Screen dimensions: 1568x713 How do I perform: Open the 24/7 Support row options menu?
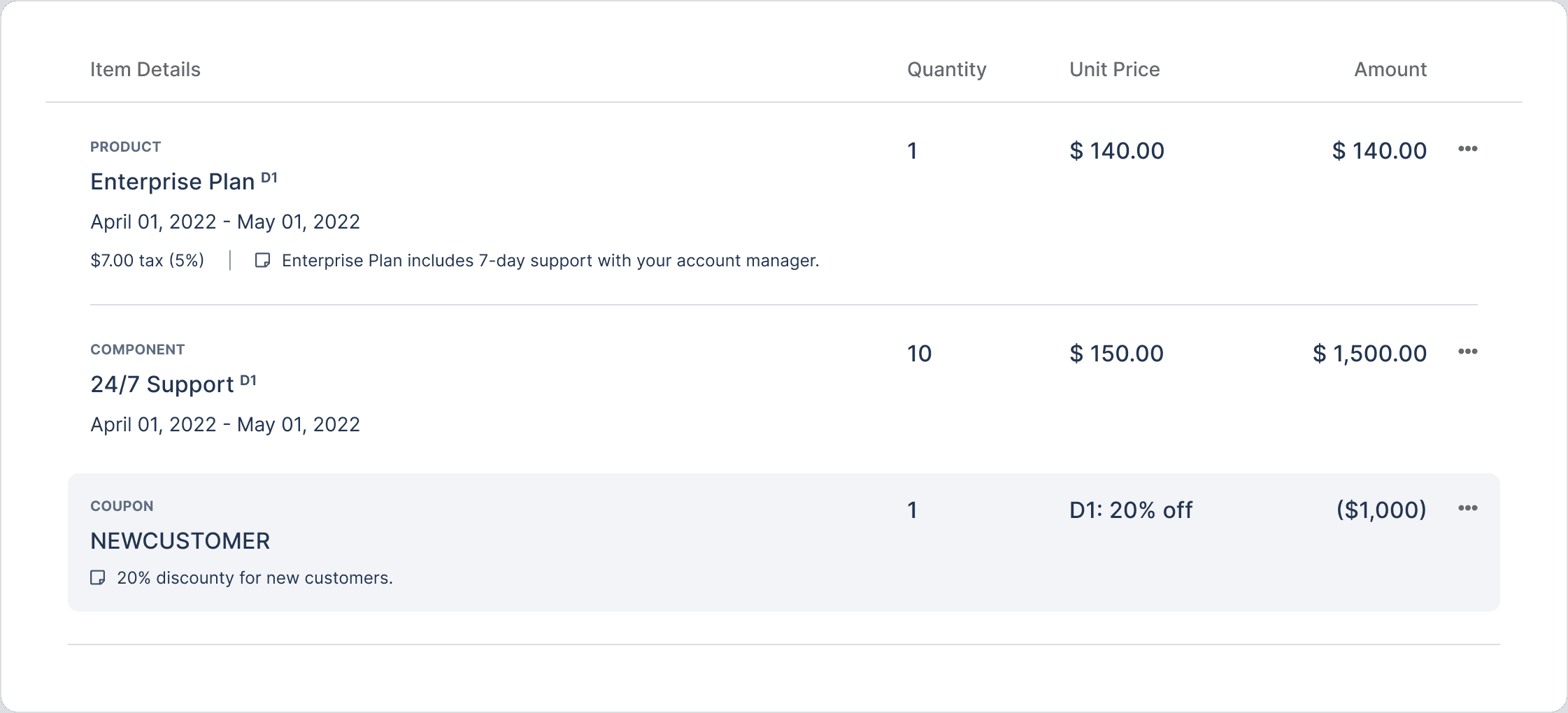pyautogui.click(x=1467, y=352)
